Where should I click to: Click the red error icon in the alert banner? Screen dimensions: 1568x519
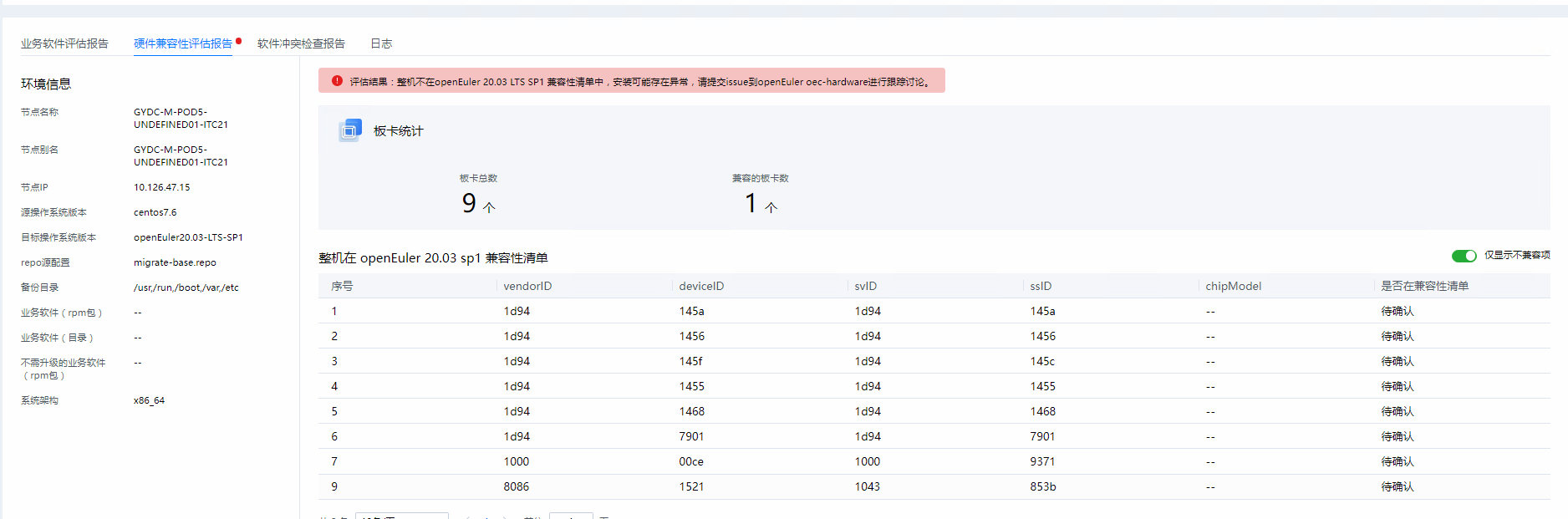[x=337, y=81]
